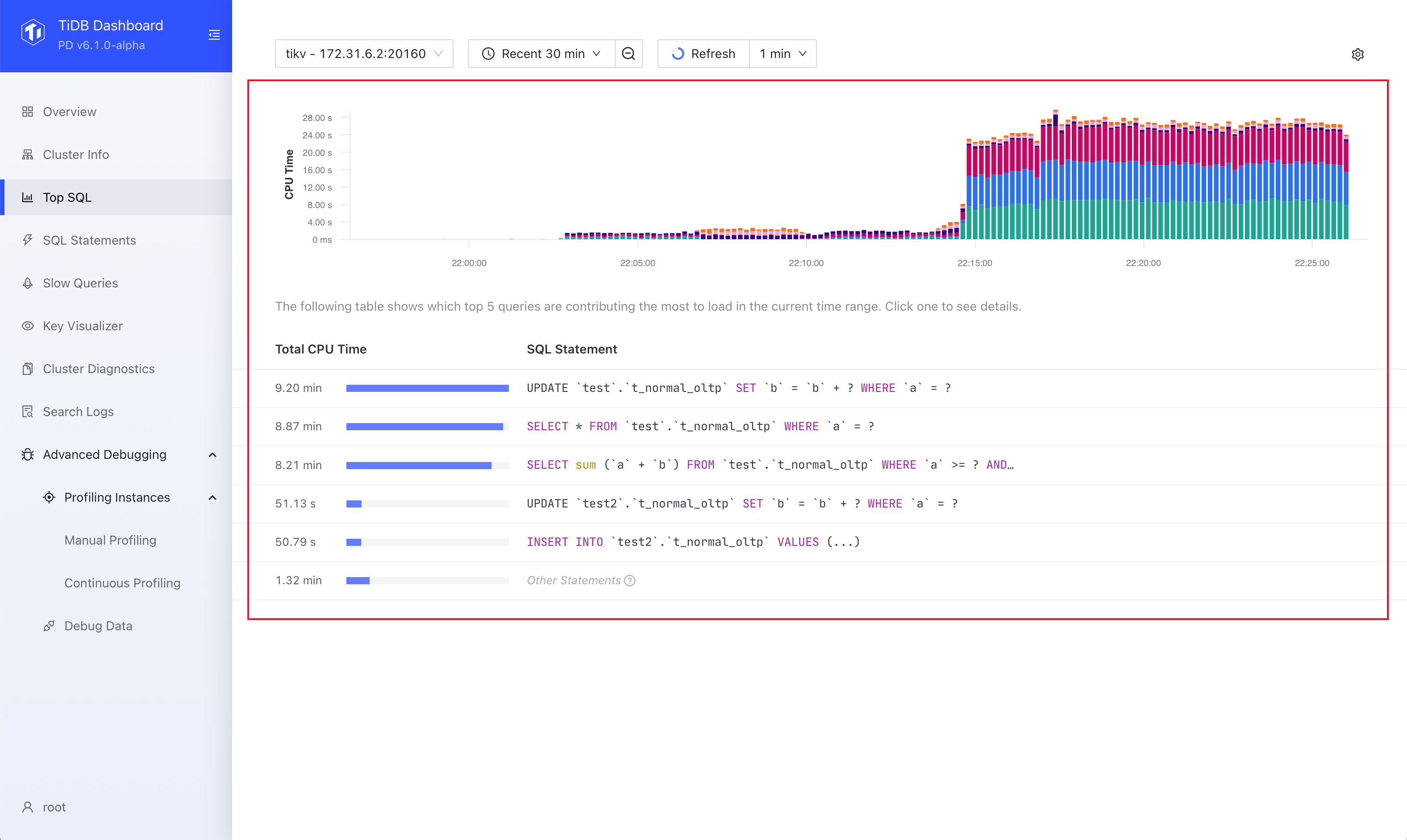Collapse the Advanced Debugging menu section
Viewport: 1407px width, 840px height.
[x=212, y=454]
